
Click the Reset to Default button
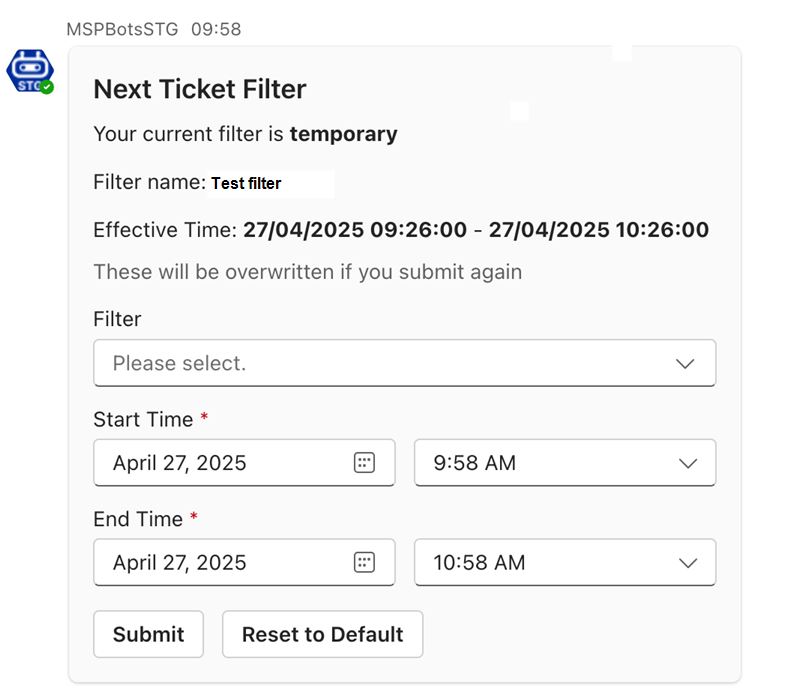pyautogui.click(x=322, y=634)
